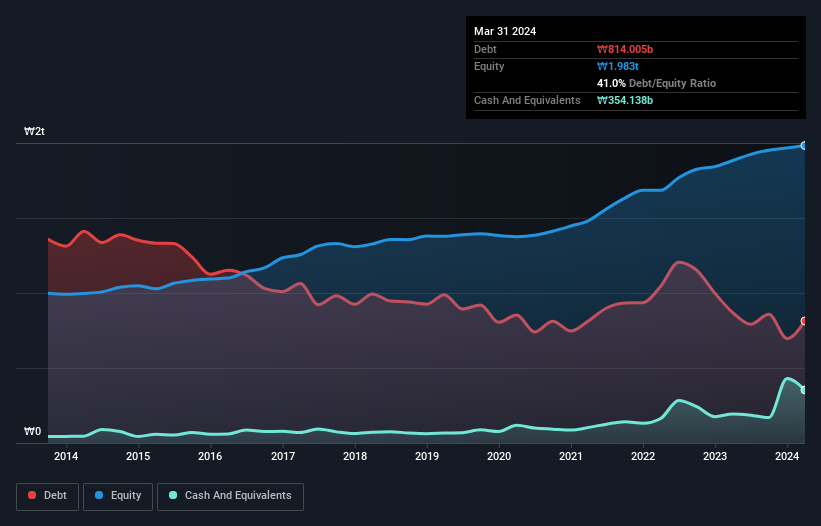This screenshot has width=821, height=526.
Task: Click the 2014 x-axis year label
Action: pos(66,456)
